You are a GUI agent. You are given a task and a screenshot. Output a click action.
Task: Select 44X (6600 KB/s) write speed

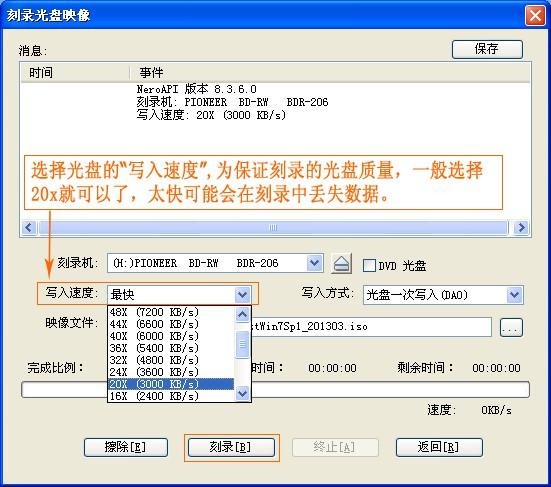coord(171,324)
